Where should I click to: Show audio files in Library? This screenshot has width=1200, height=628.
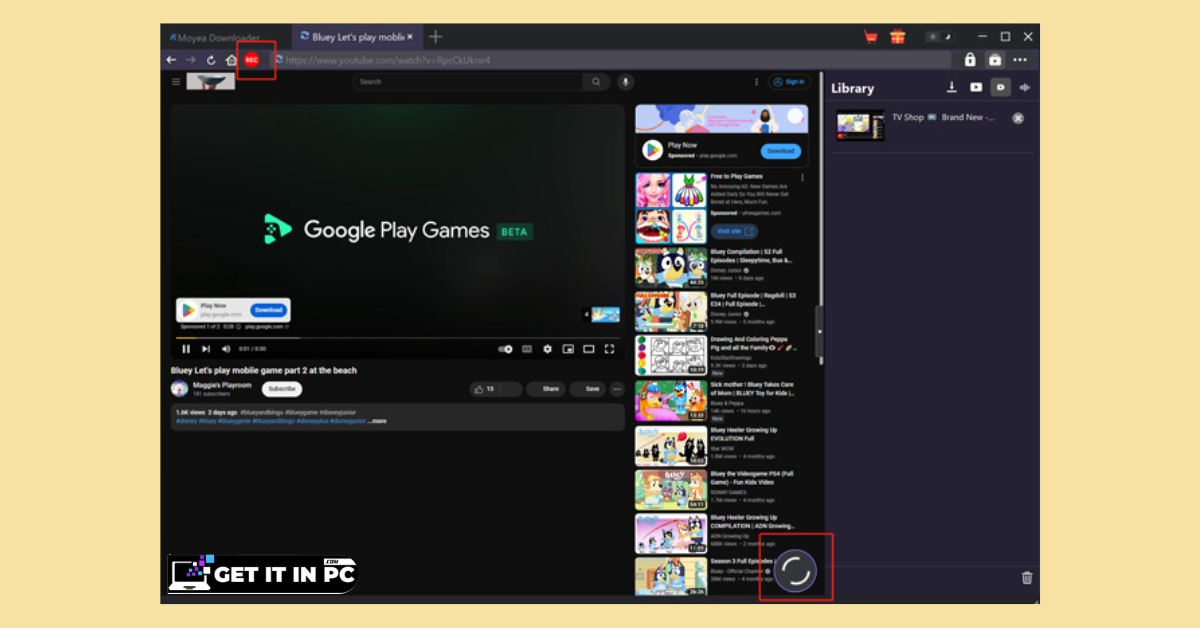1024,88
